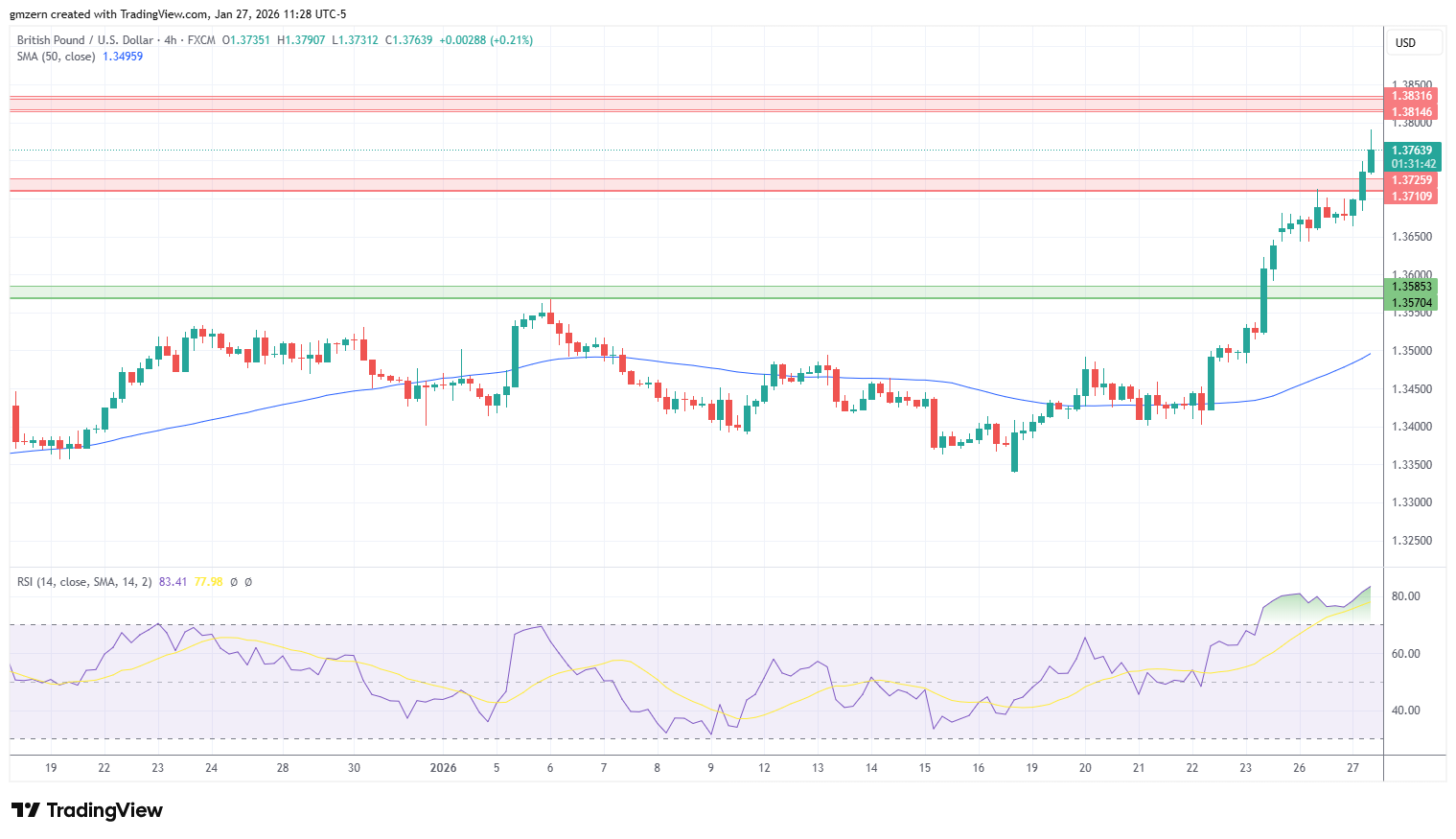The height and width of the screenshot is (839, 1456).
Task: Select the high value H1.37907
Action: [301, 40]
